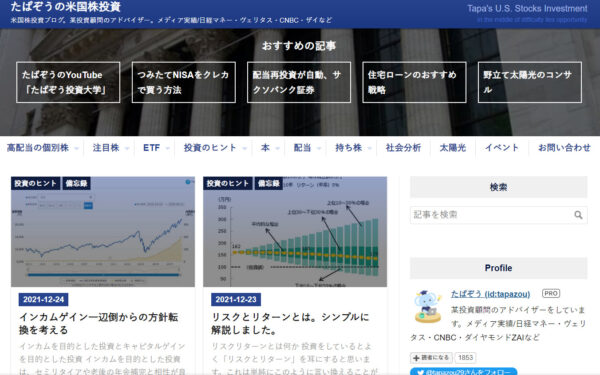Open the 配当再投資が自動、サクソバンク証券 box
Image resolution: width=600 pixels, height=375 pixels.
pyautogui.click(x=299, y=82)
